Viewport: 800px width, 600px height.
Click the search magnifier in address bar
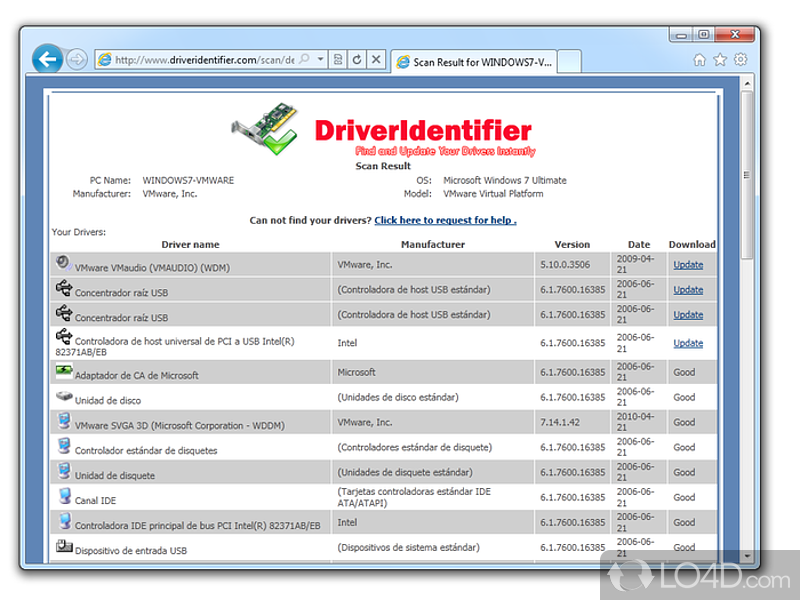coord(305,60)
